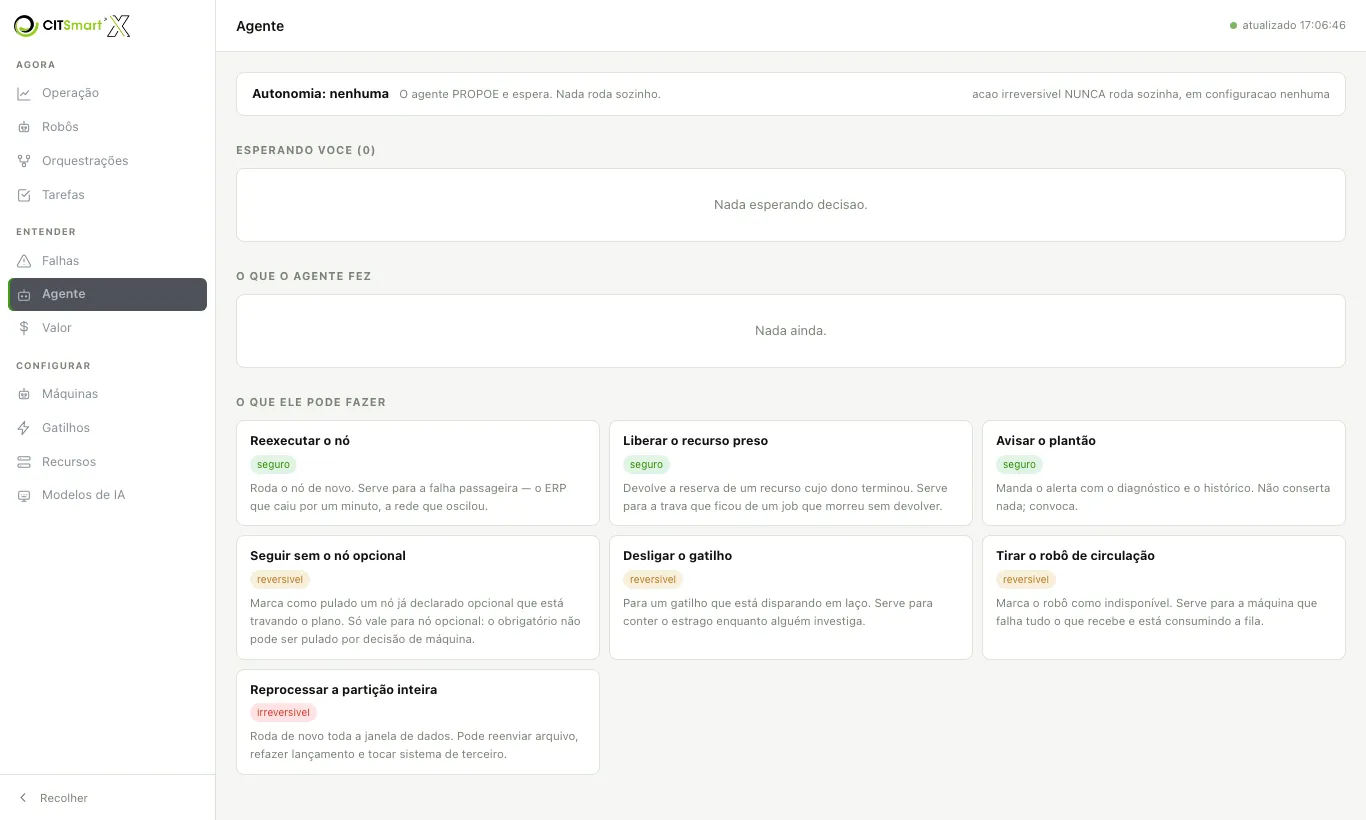This screenshot has height=820, width=1366.
Task: Click reversivel badge under Desligar o gatilho
Action: [x=653, y=579]
